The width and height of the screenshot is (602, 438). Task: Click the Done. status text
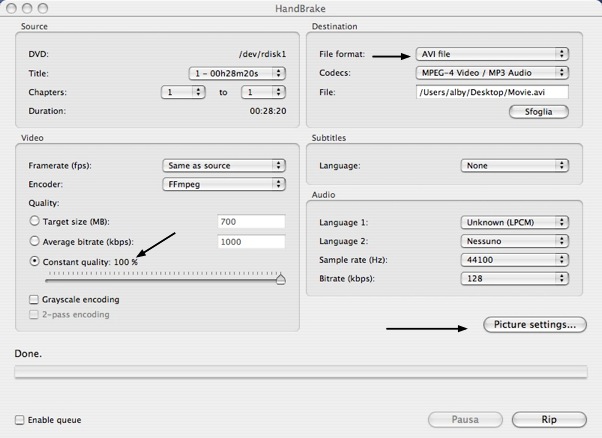tap(28, 354)
